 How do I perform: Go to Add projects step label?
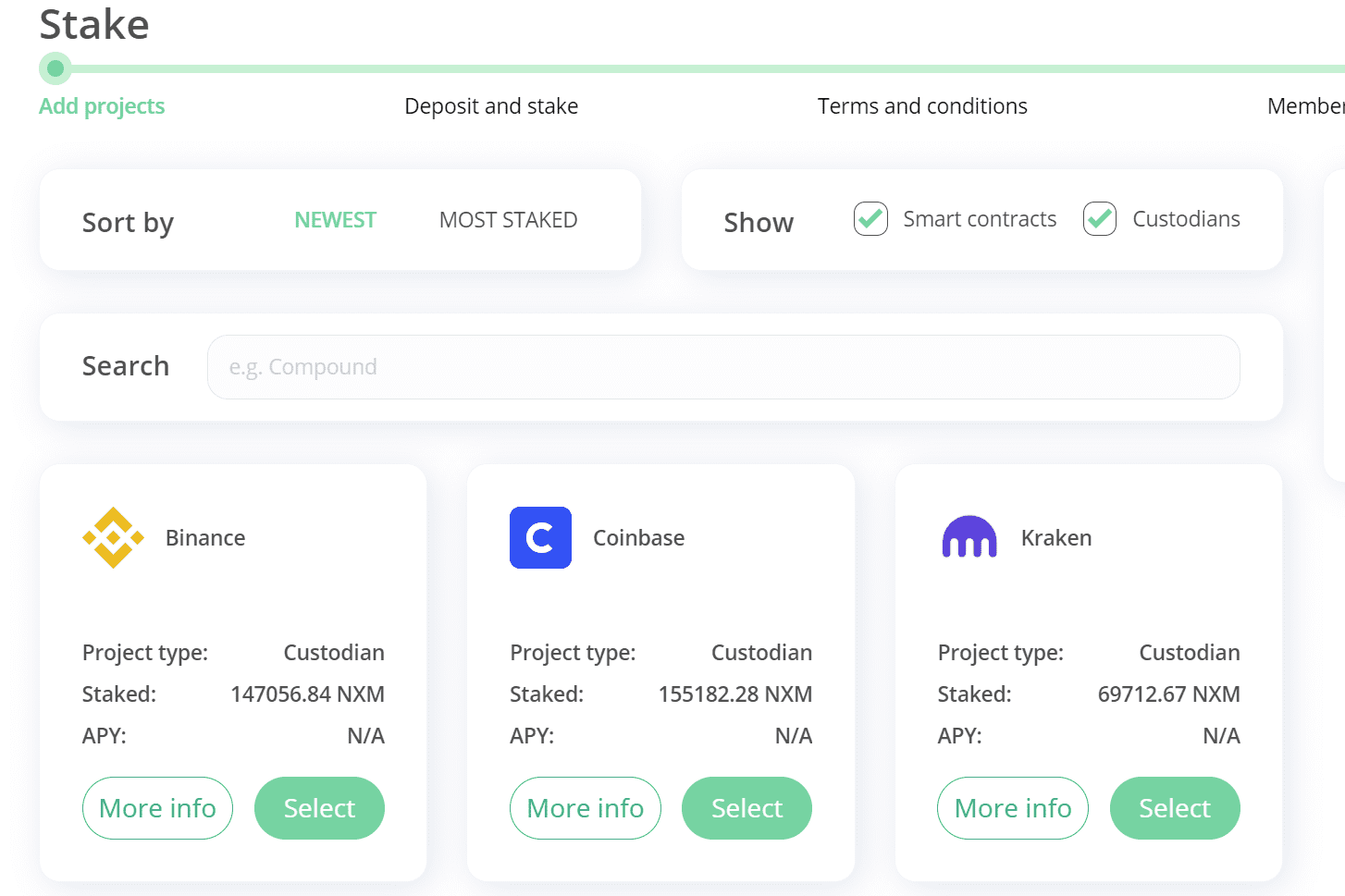[x=102, y=106]
